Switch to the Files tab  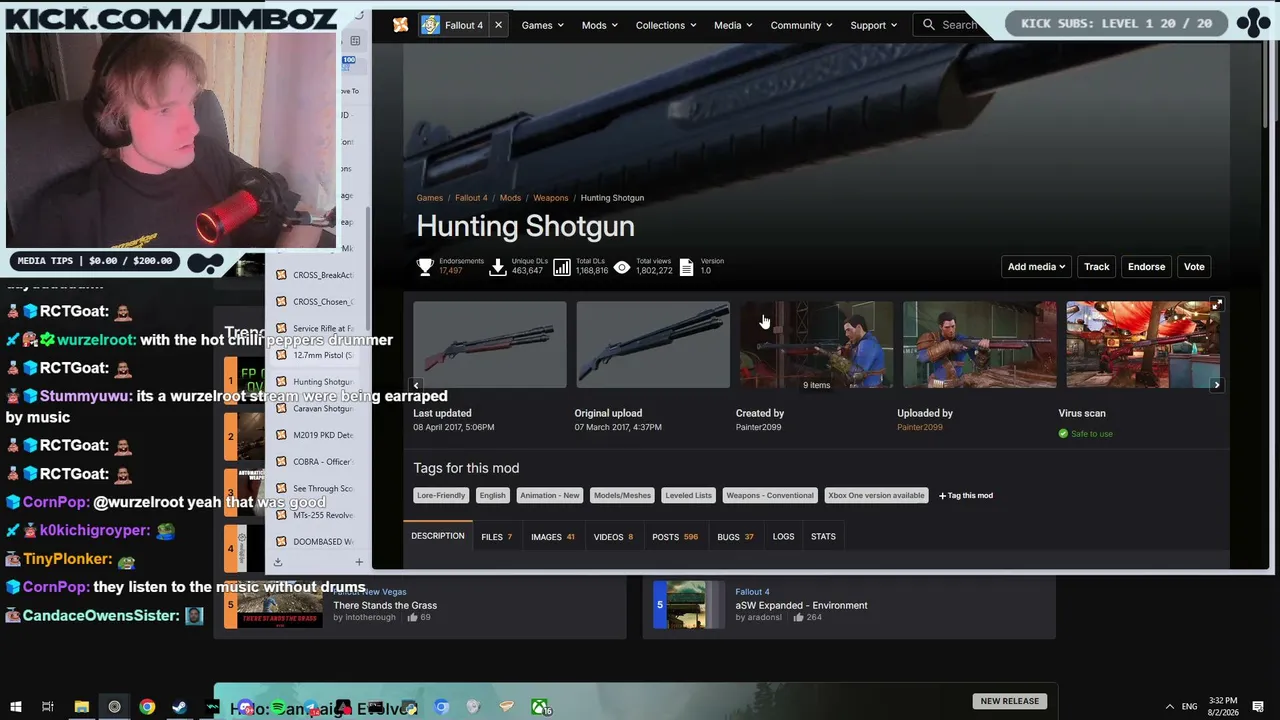tap(497, 537)
